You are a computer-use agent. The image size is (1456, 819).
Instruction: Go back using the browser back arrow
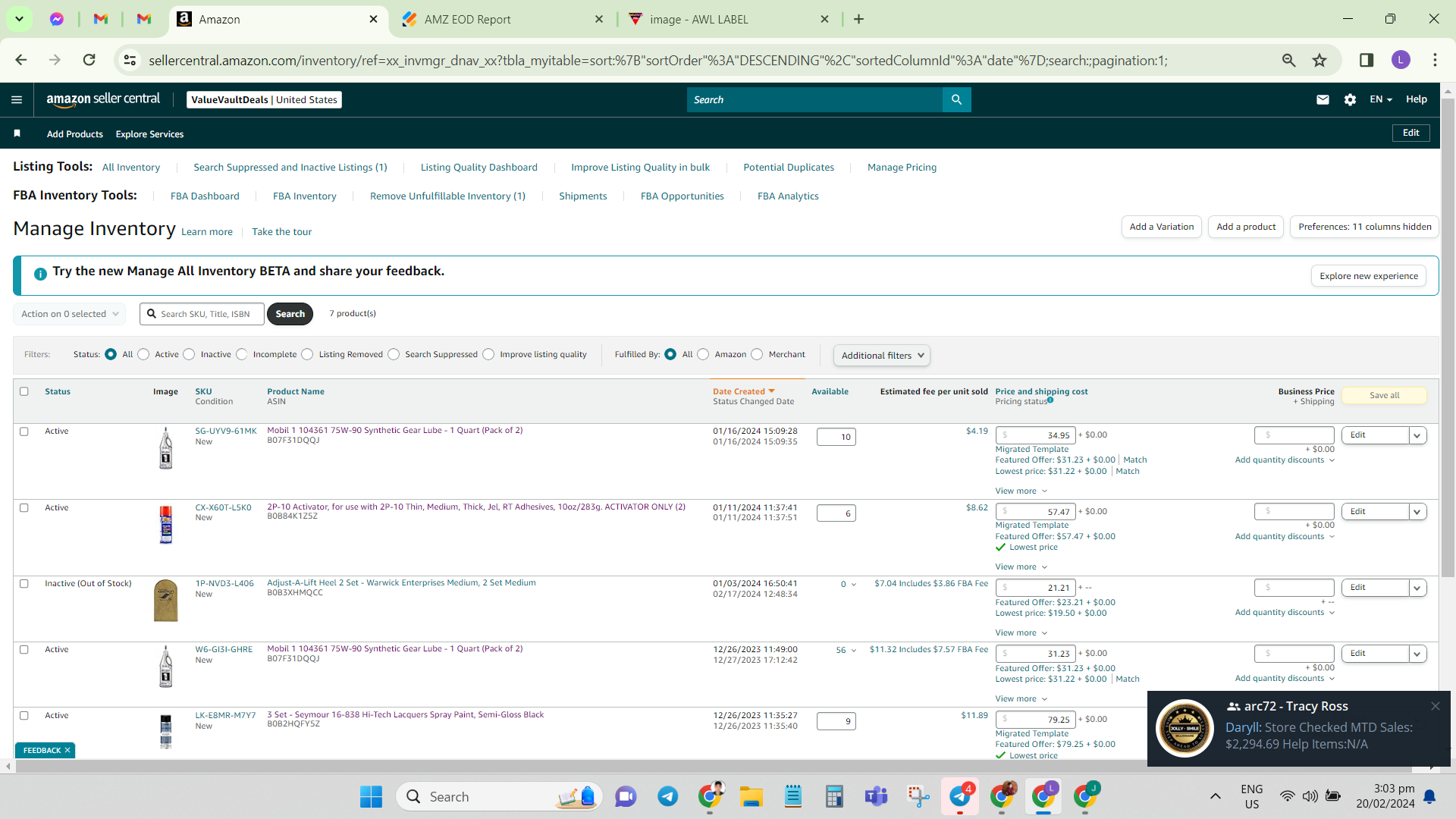click(21, 60)
